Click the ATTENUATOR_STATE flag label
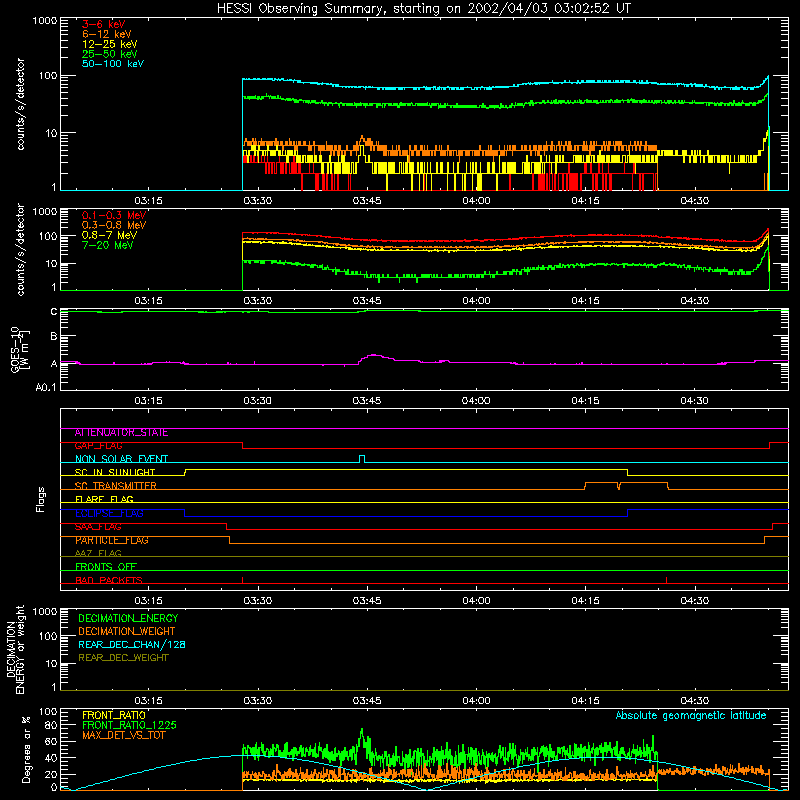This screenshot has width=800, height=800. click(121, 433)
